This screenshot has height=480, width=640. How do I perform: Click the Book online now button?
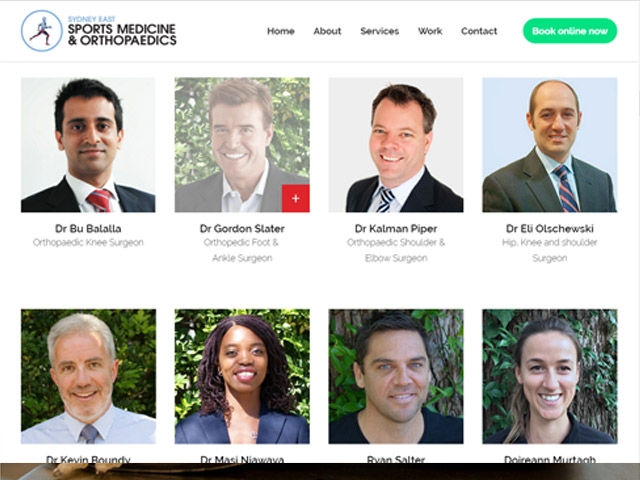pos(570,31)
